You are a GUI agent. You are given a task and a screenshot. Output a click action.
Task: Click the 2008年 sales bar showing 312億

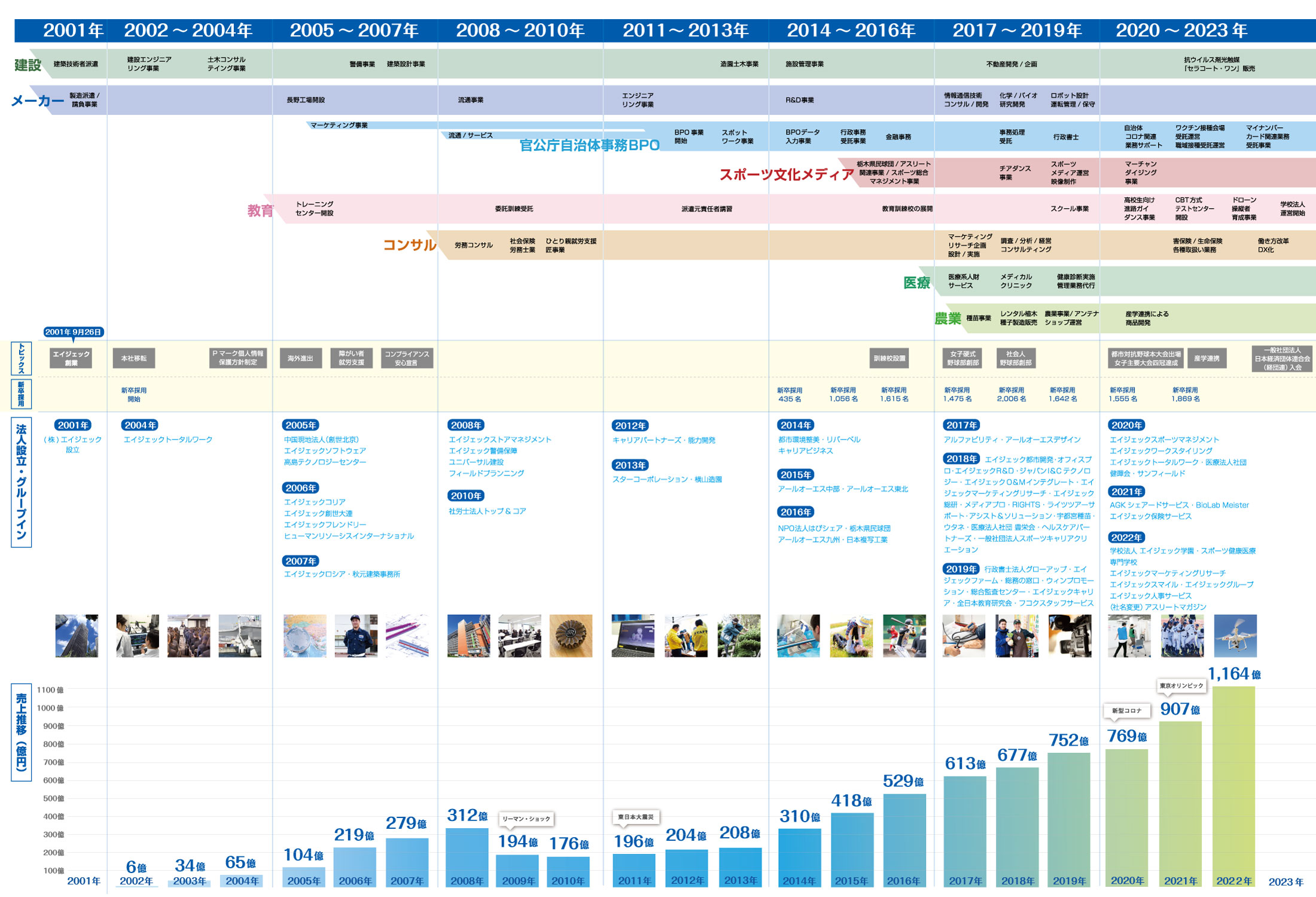(x=467, y=856)
